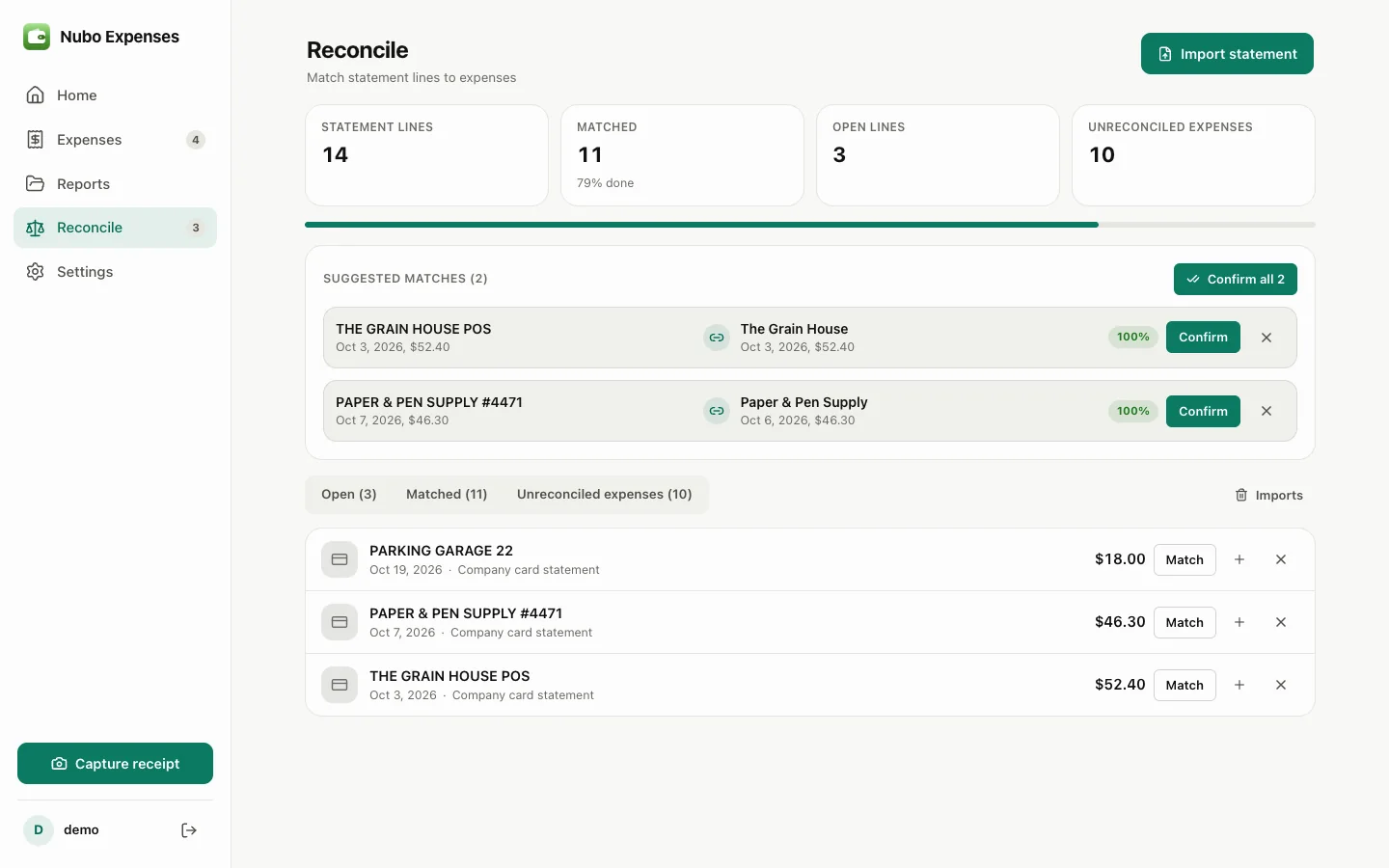
Task: Switch to Unreconciled expenses (10) tab
Action: [605, 495]
